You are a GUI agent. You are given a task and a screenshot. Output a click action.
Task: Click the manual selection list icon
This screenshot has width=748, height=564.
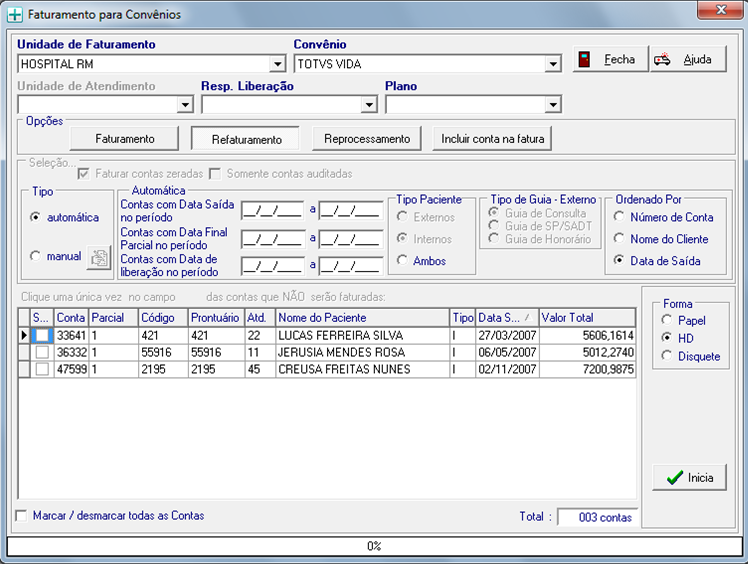98,258
